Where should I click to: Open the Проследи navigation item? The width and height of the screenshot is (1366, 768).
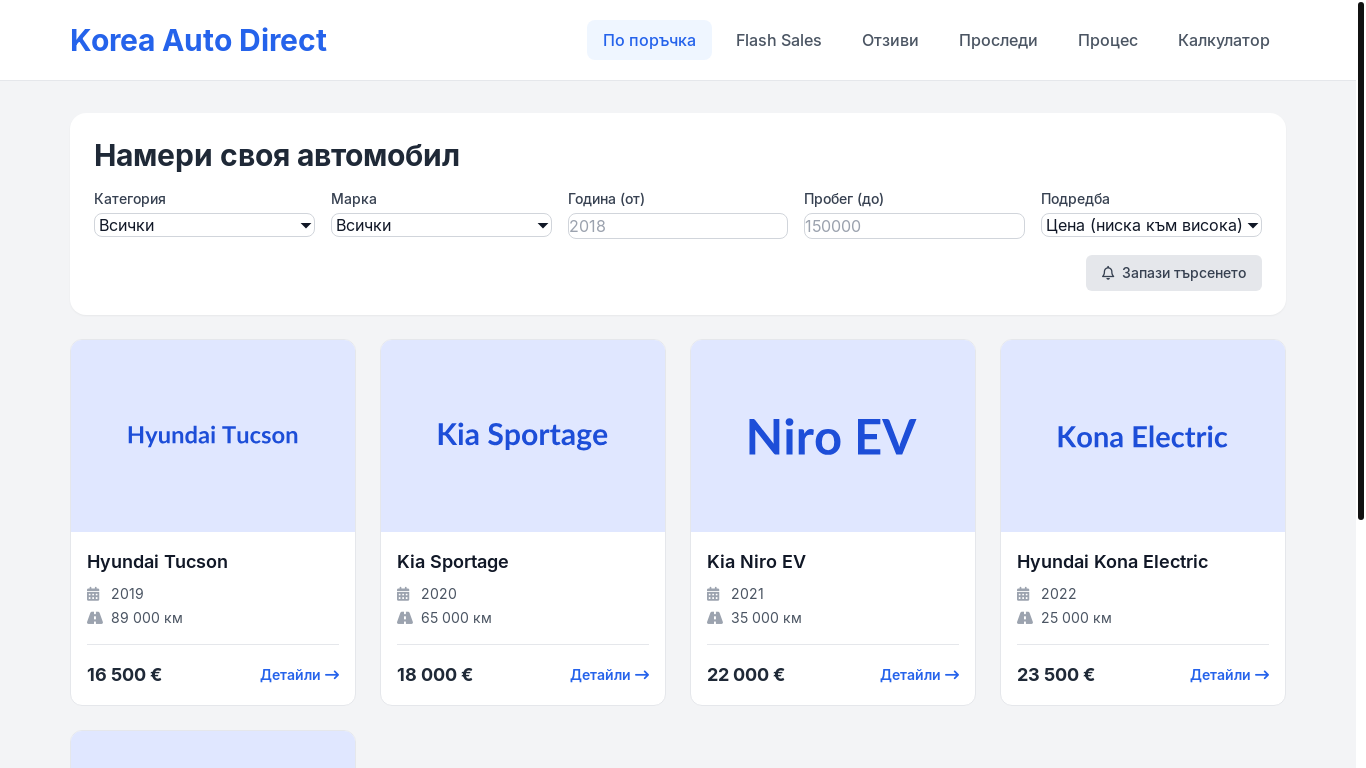[998, 40]
